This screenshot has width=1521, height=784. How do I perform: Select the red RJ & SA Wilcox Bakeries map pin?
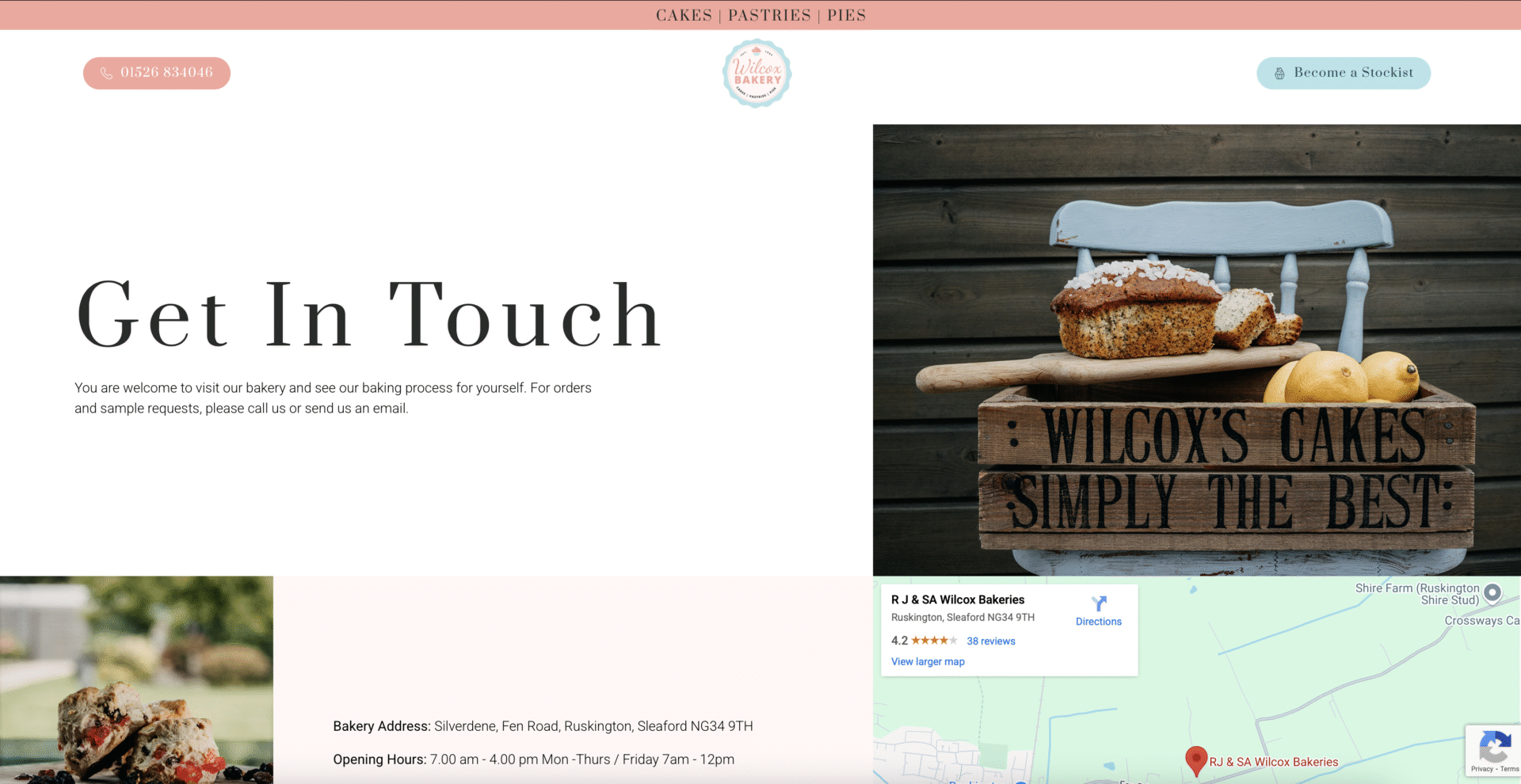pyautogui.click(x=1195, y=760)
